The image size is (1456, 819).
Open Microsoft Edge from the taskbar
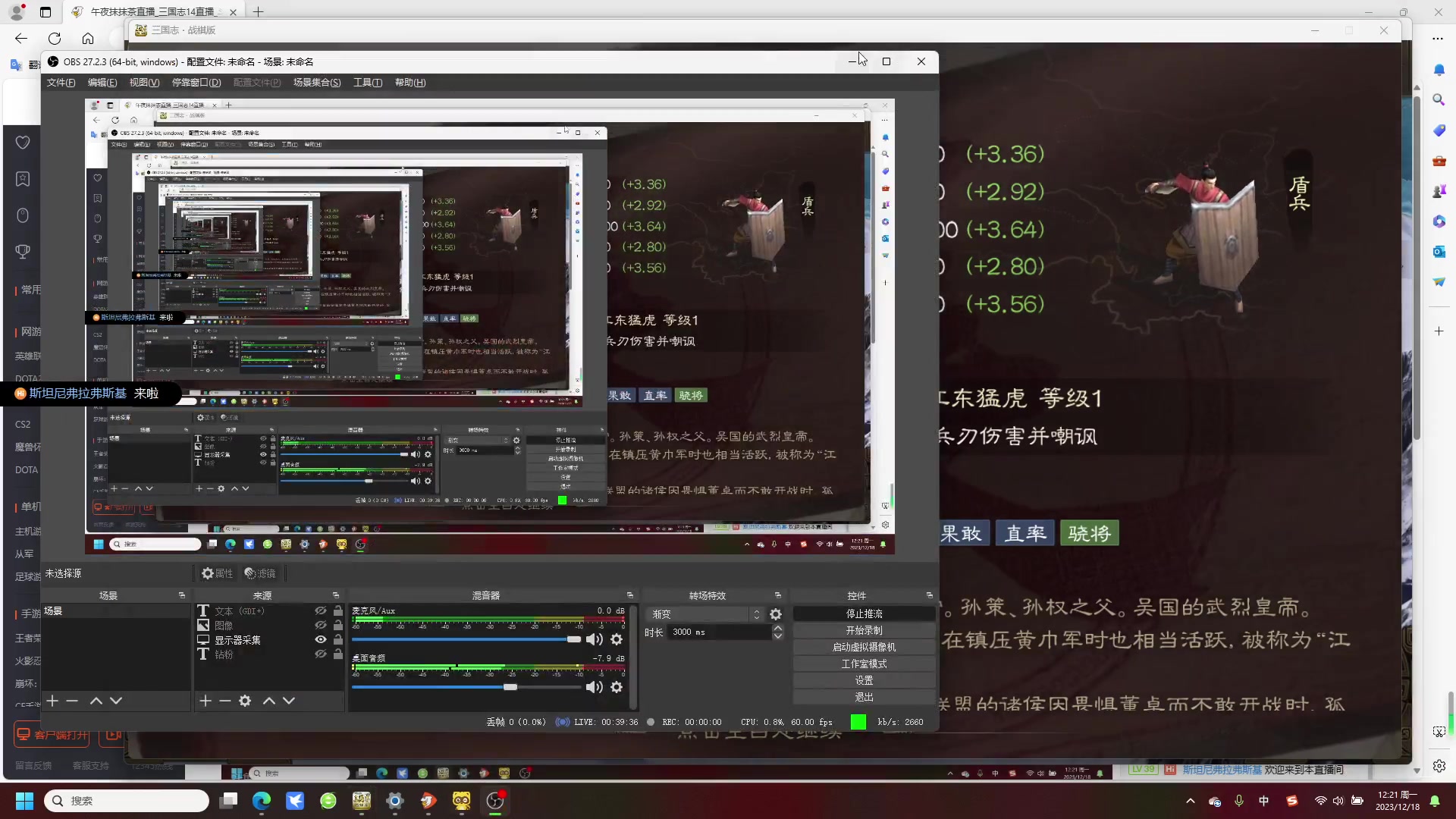[x=262, y=801]
